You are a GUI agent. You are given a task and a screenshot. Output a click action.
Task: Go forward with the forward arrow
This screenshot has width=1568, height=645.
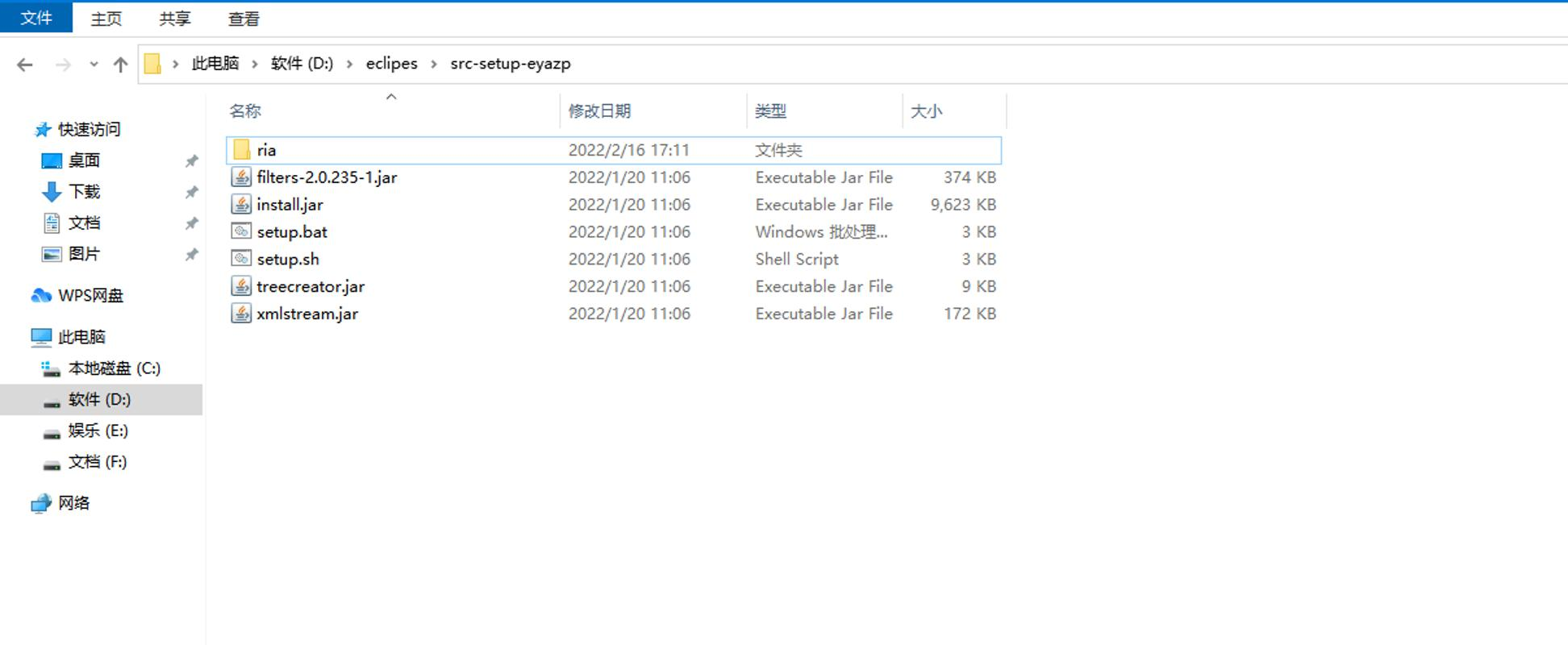[63, 64]
